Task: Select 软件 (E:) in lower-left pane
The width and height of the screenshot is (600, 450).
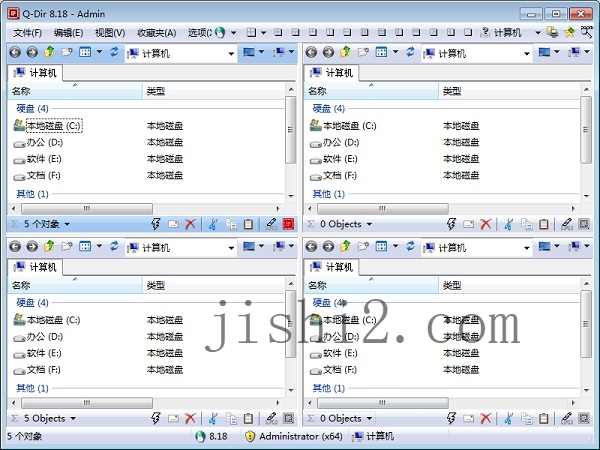Action: point(38,353)
